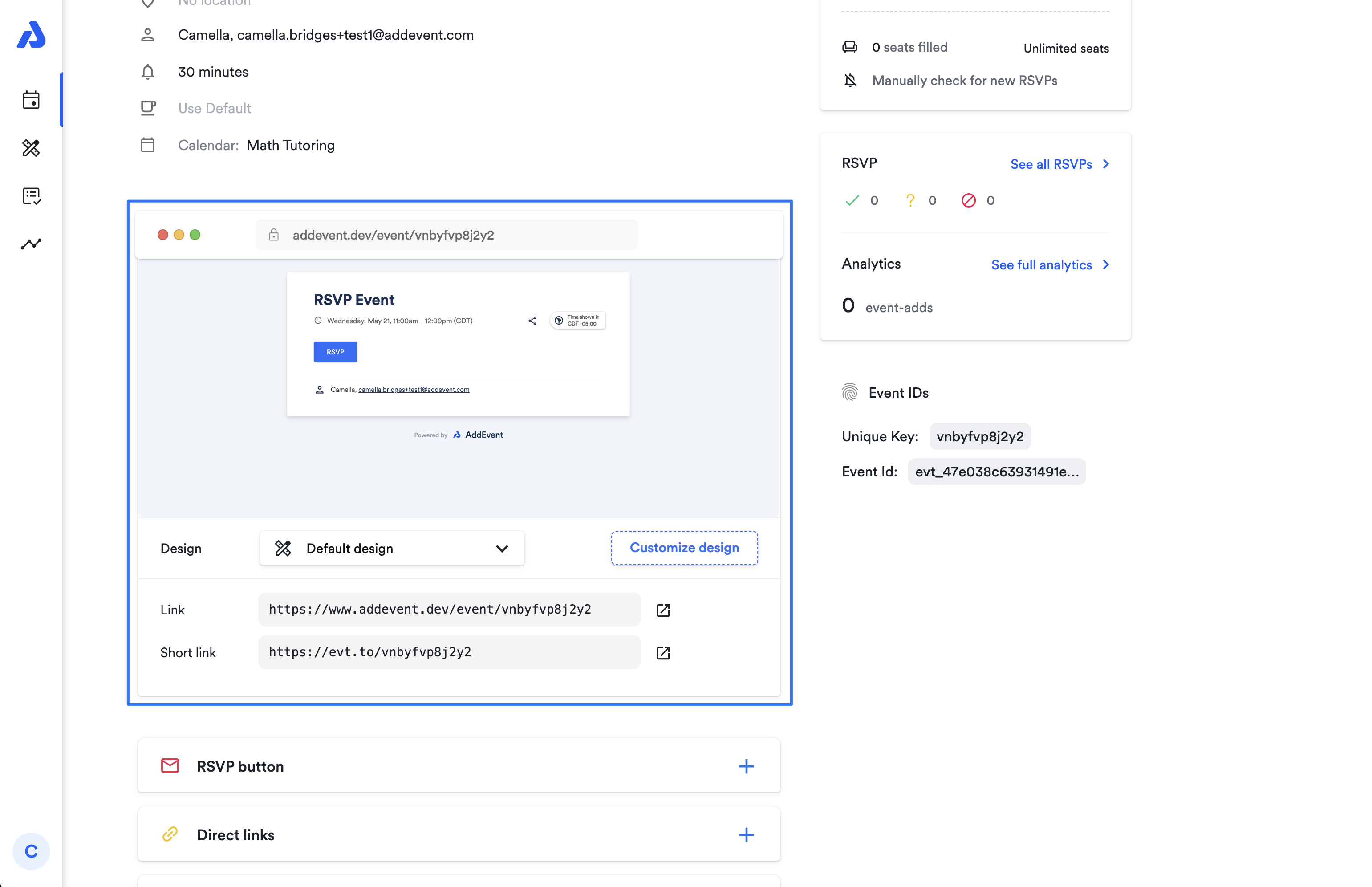1372x887 pixels.
Task: Open the RSVP forms sidebar icon
Action: [x=31, y=196]
